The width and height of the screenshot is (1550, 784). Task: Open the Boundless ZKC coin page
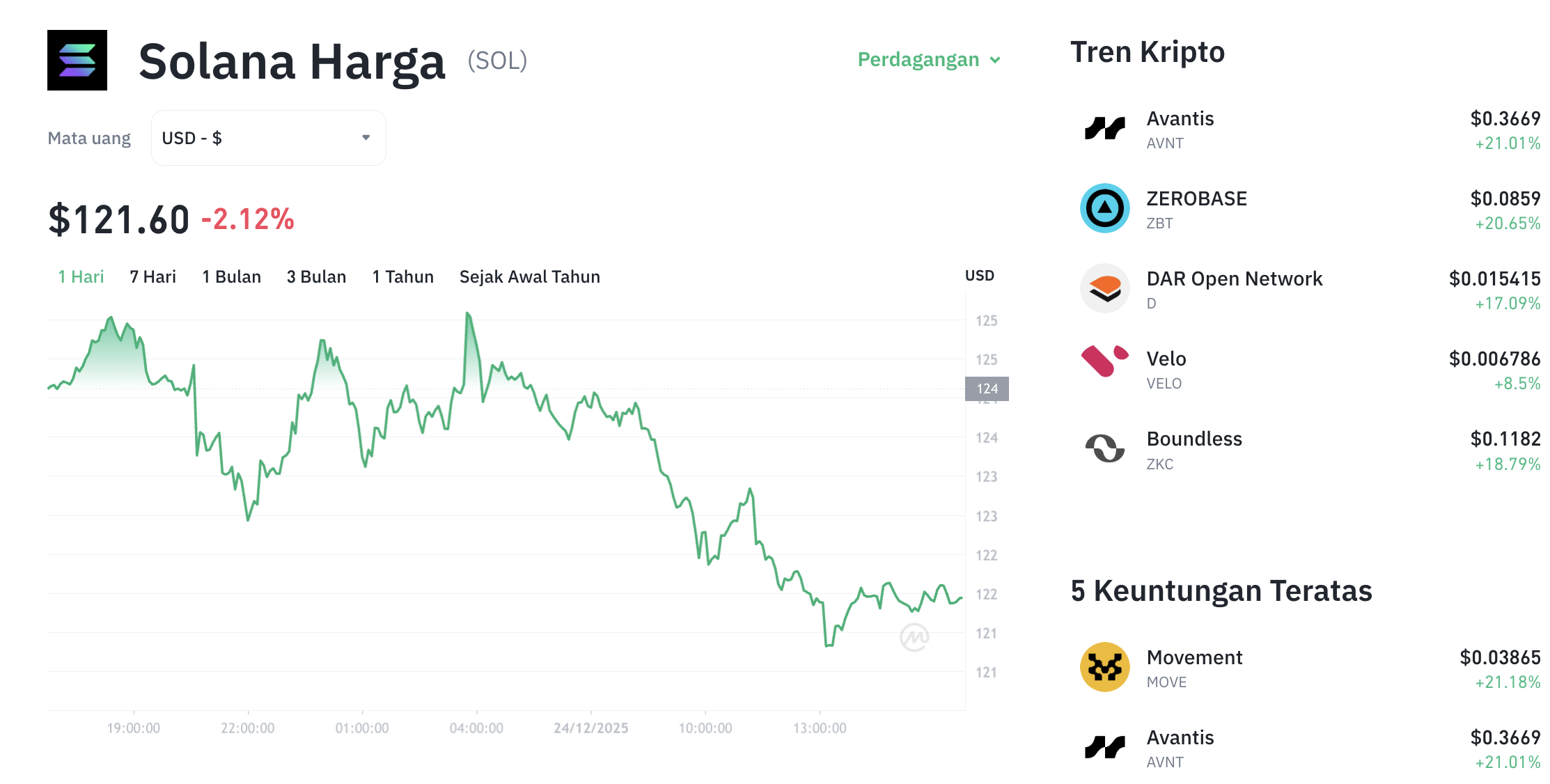tap(1195, 439)
